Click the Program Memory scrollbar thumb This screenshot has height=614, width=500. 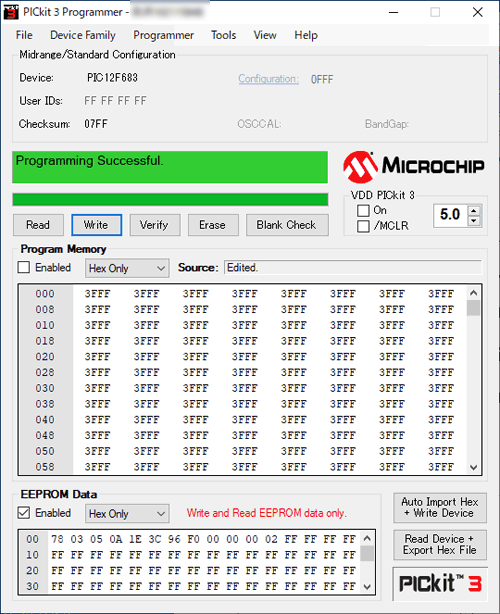click(x=473, y=308)
